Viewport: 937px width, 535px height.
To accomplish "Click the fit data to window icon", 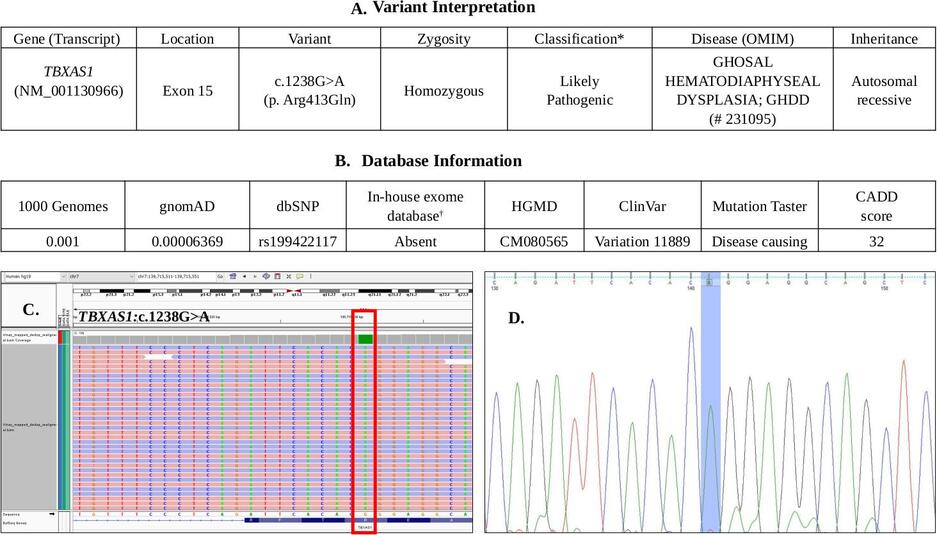I will 289,276.
